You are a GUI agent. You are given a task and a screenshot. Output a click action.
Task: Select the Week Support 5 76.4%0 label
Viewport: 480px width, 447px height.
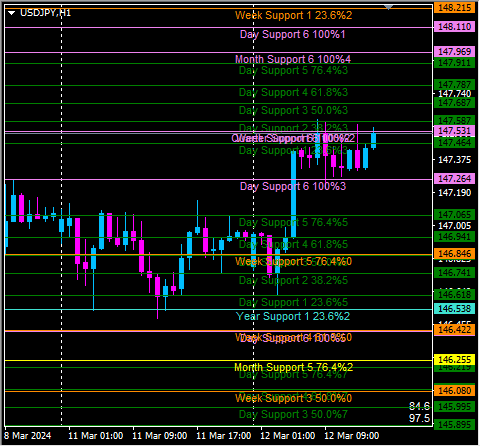click(293, 262)
